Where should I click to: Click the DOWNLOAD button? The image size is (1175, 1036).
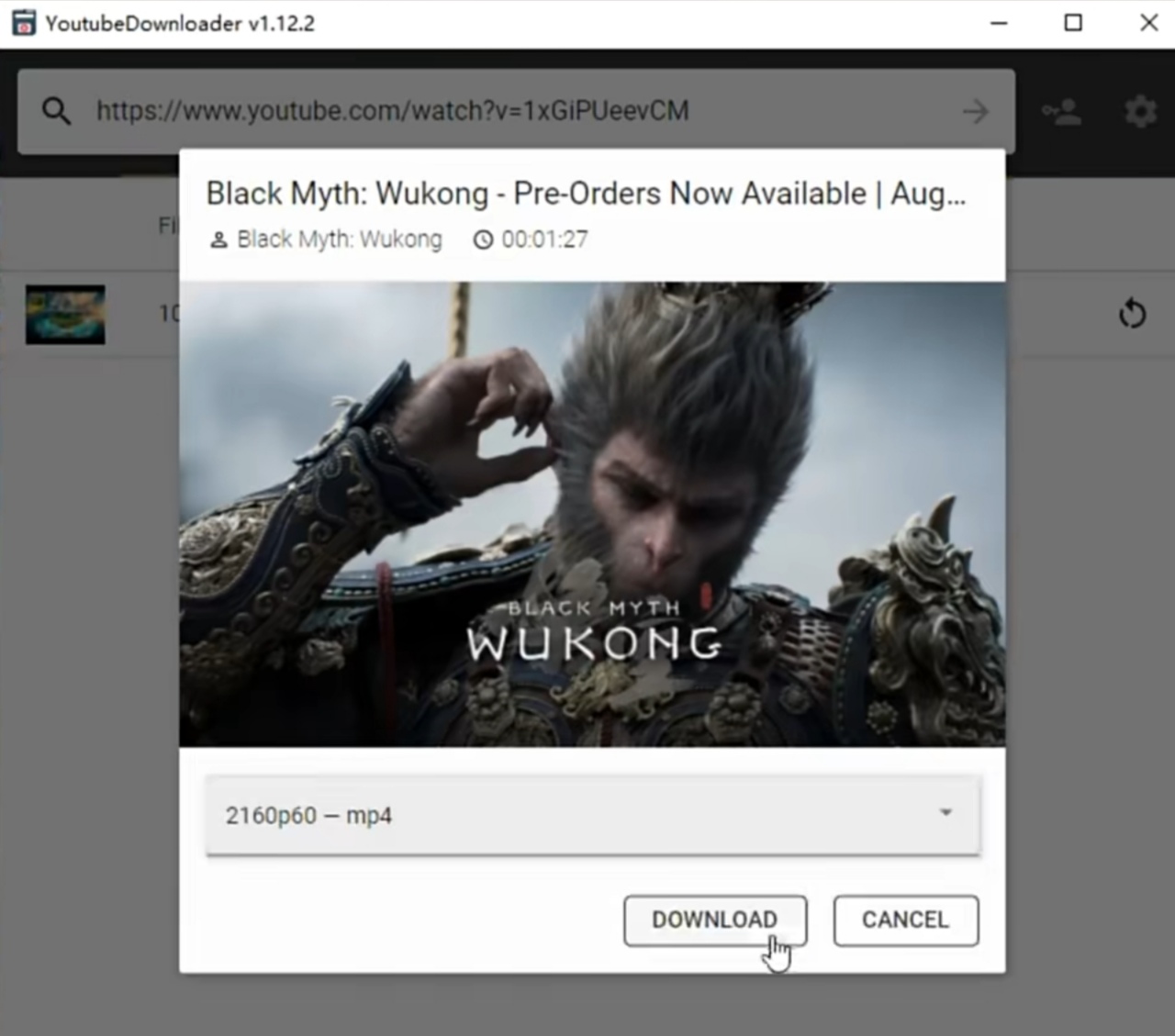coord(714,920)
